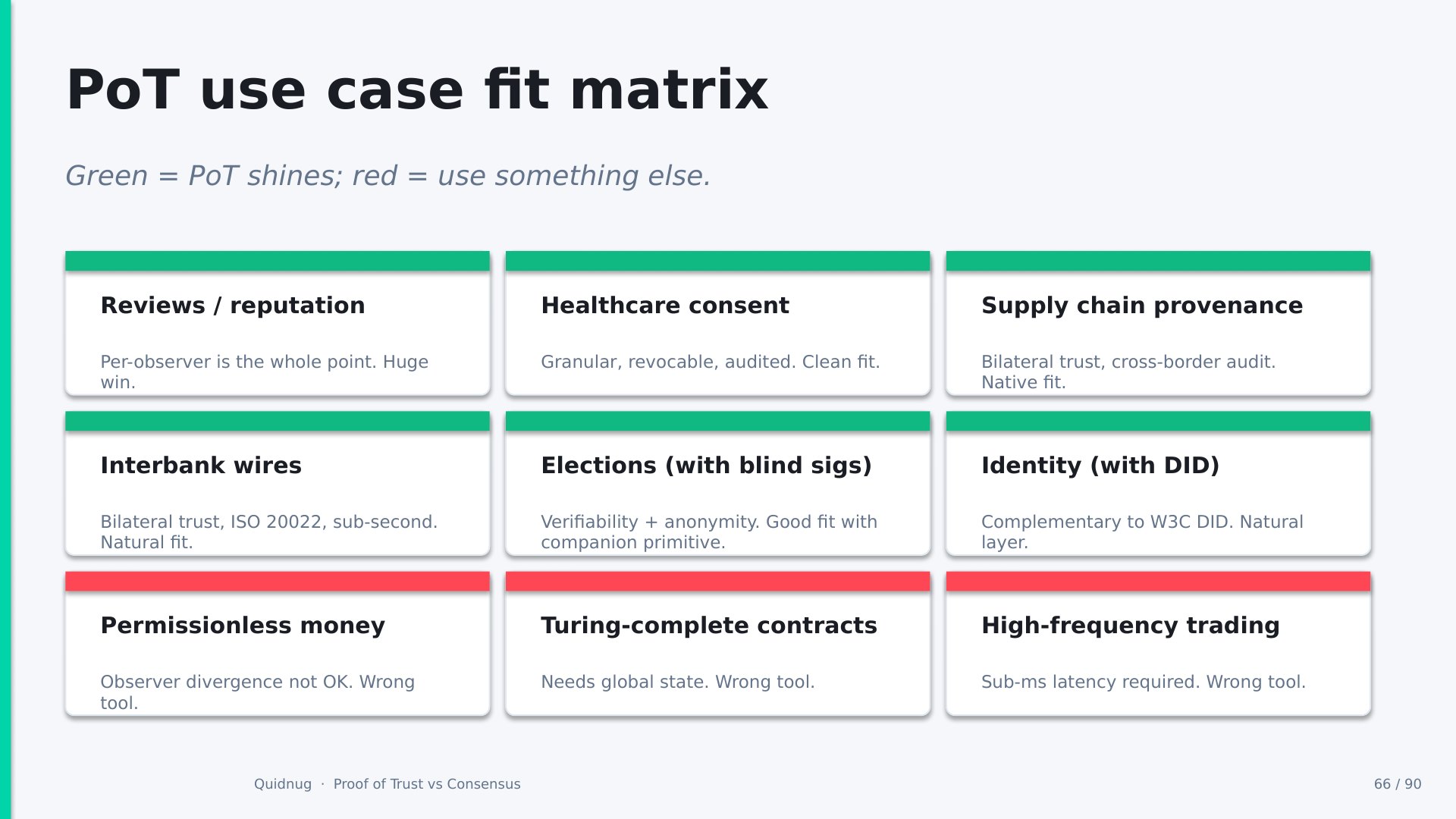Select the 'Permissionless money' card heading
Screen dimensions: 1456x819
click(243, 626)
